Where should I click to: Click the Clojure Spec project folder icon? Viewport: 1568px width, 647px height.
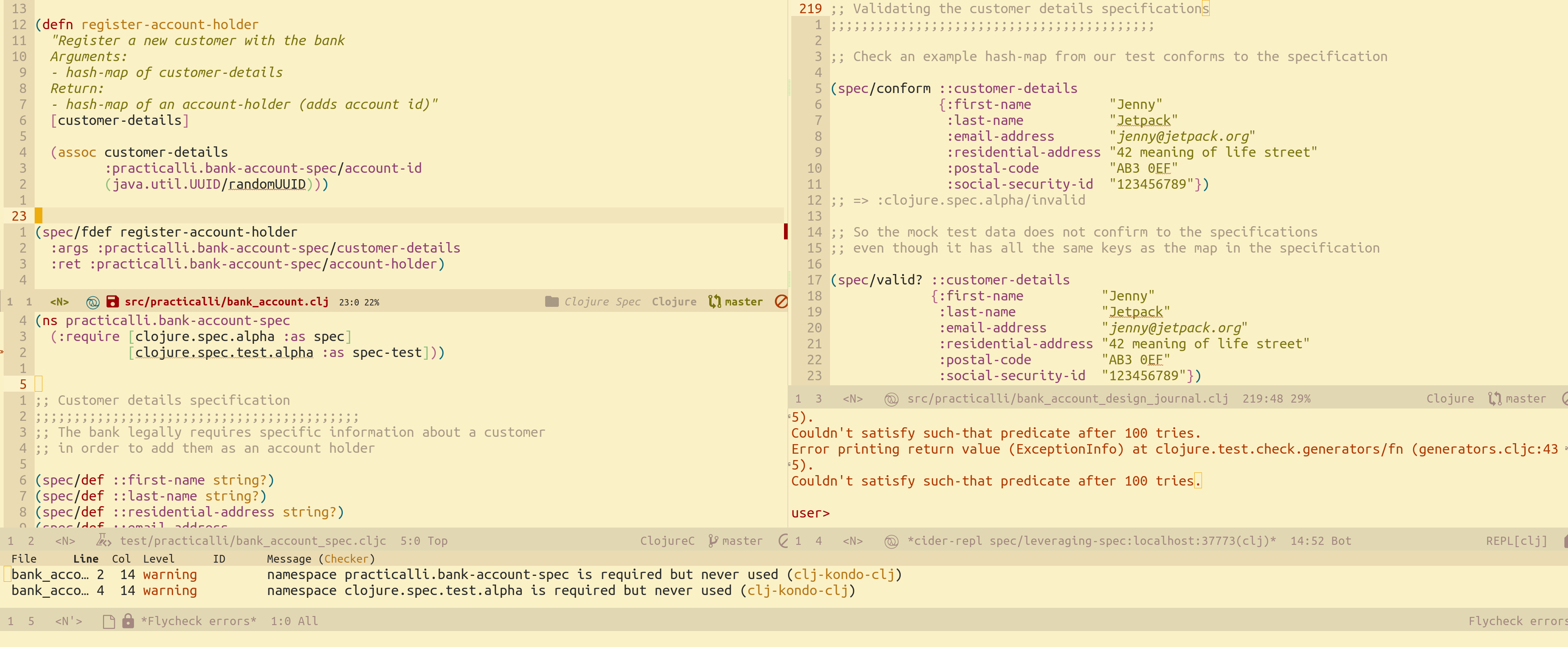coord(552,301)
